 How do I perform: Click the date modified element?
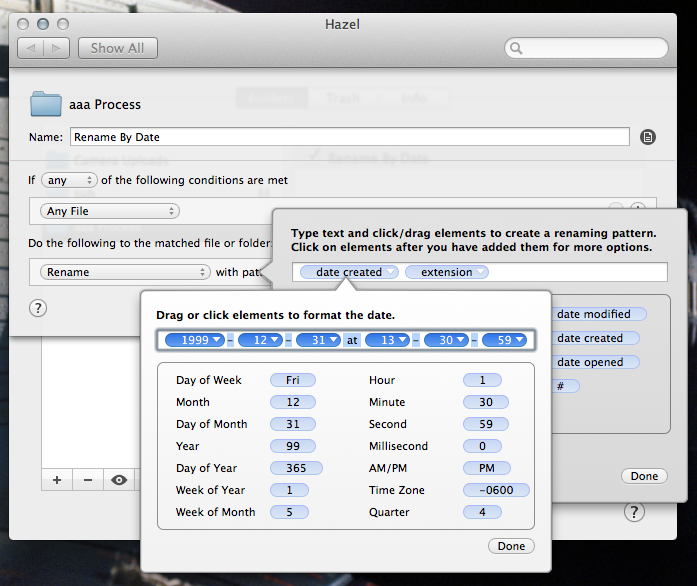pos(598,314)
